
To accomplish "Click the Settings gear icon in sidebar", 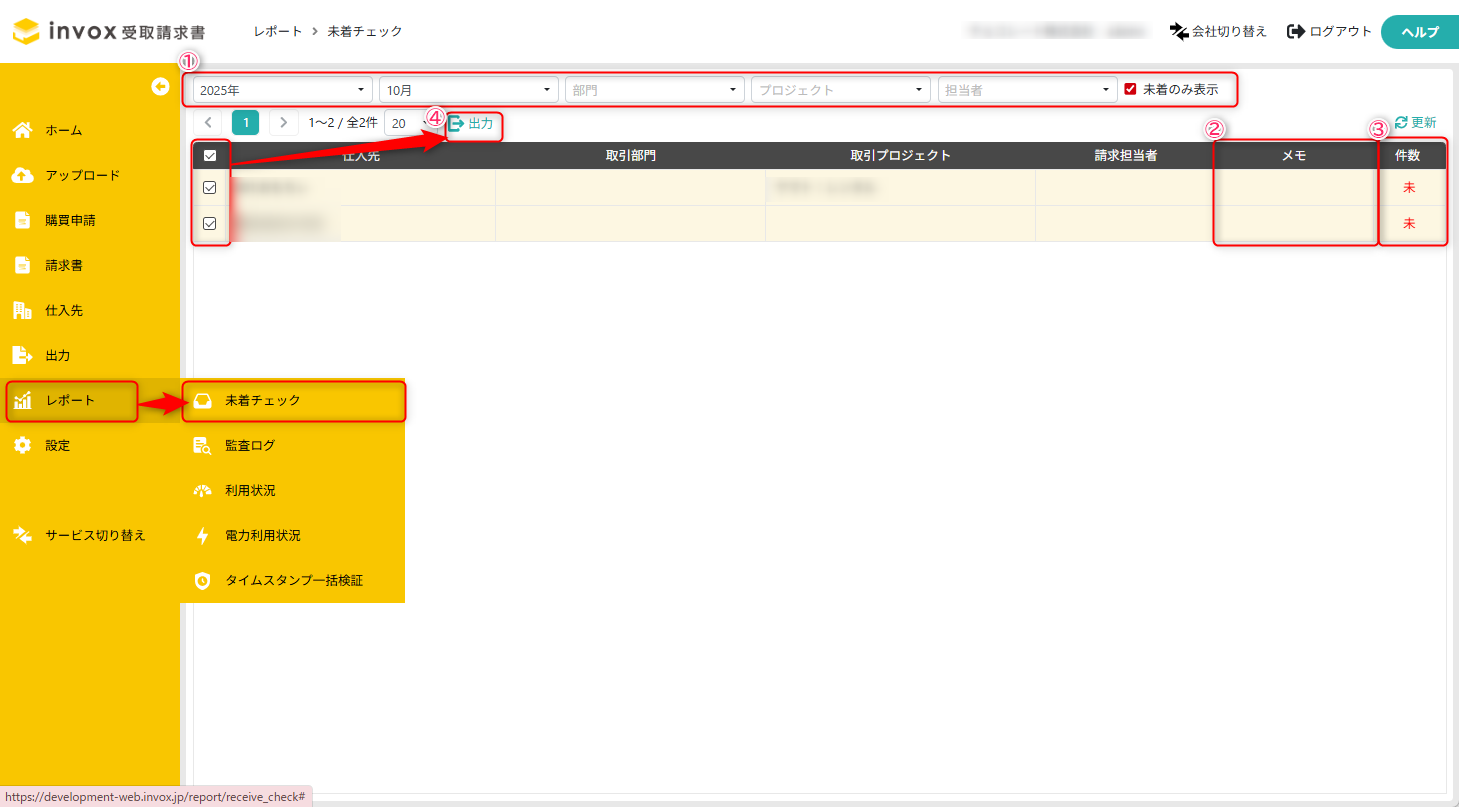I will [x=22, y=445].
